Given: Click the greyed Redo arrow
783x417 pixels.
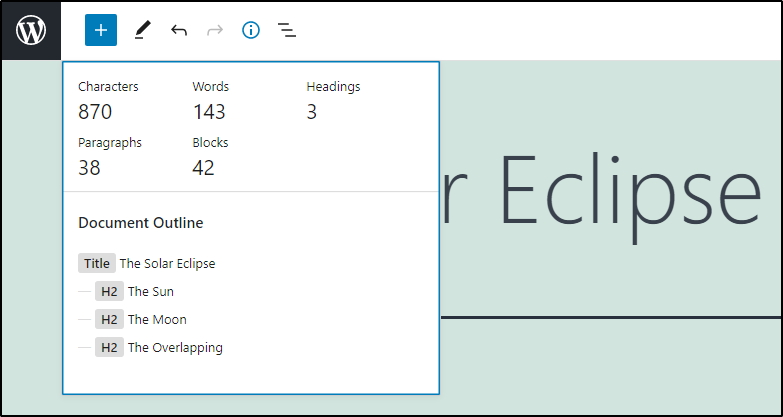Looking at the screenshot, I should coord(215,30).
